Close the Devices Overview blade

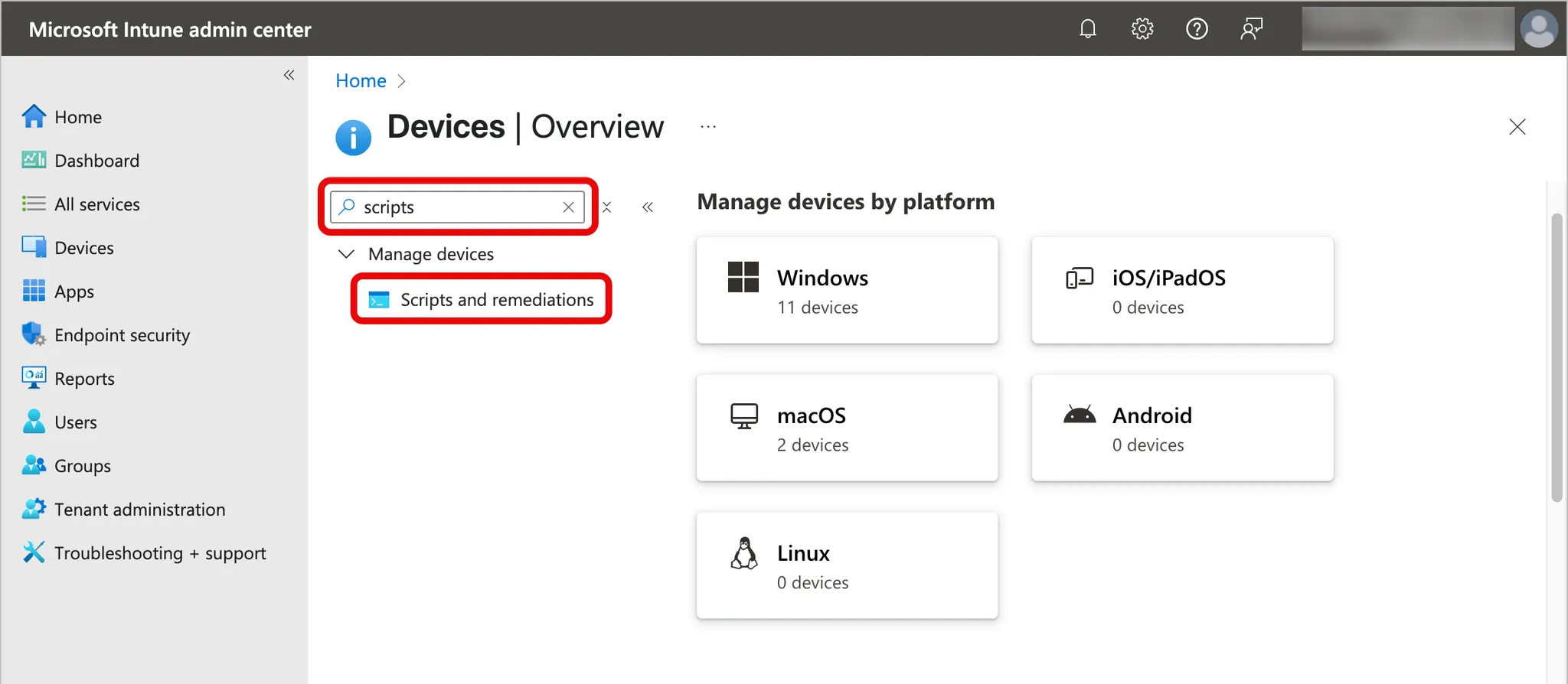point(1517,127)
